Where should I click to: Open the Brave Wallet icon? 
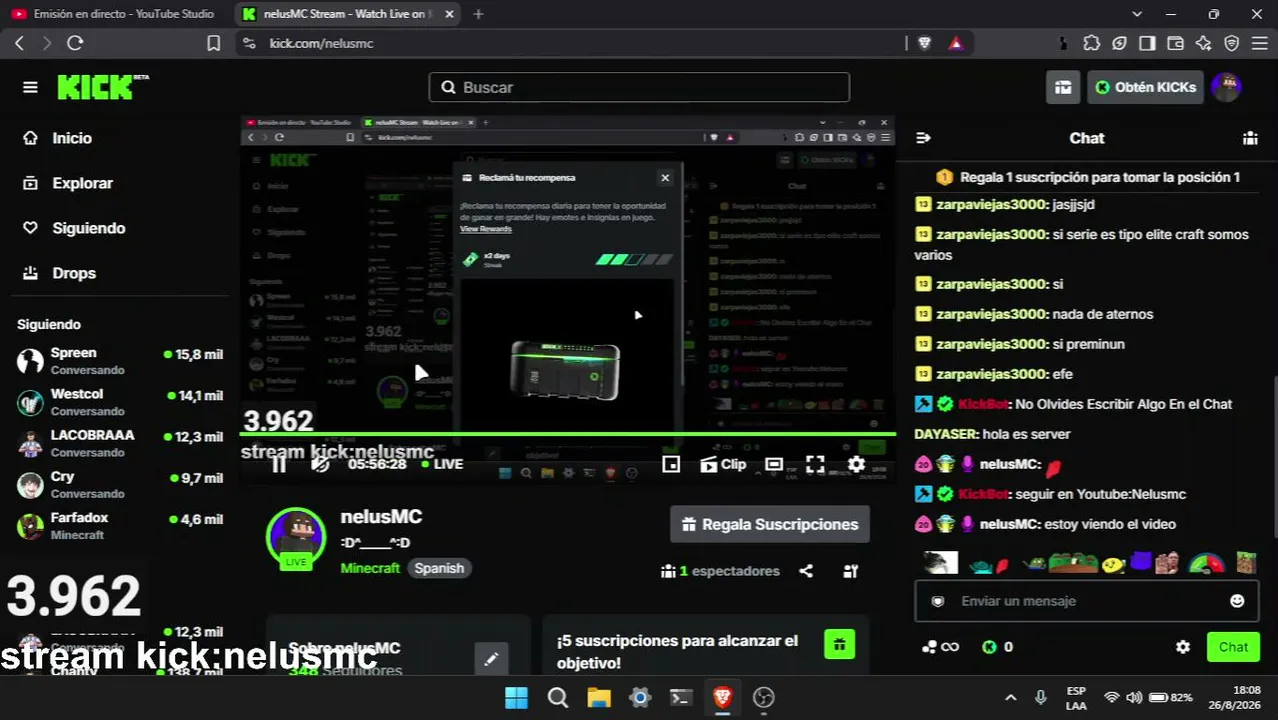[1175, 43]
